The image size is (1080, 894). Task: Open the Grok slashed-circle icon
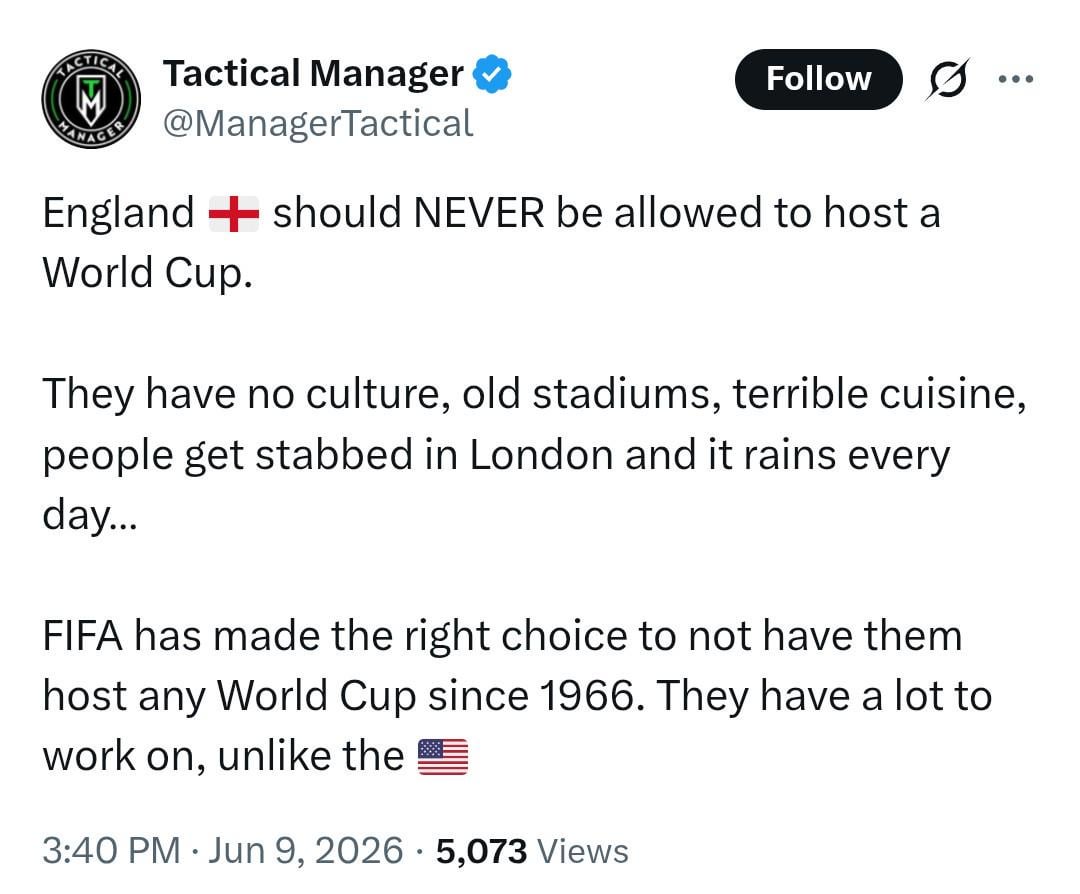948,79
